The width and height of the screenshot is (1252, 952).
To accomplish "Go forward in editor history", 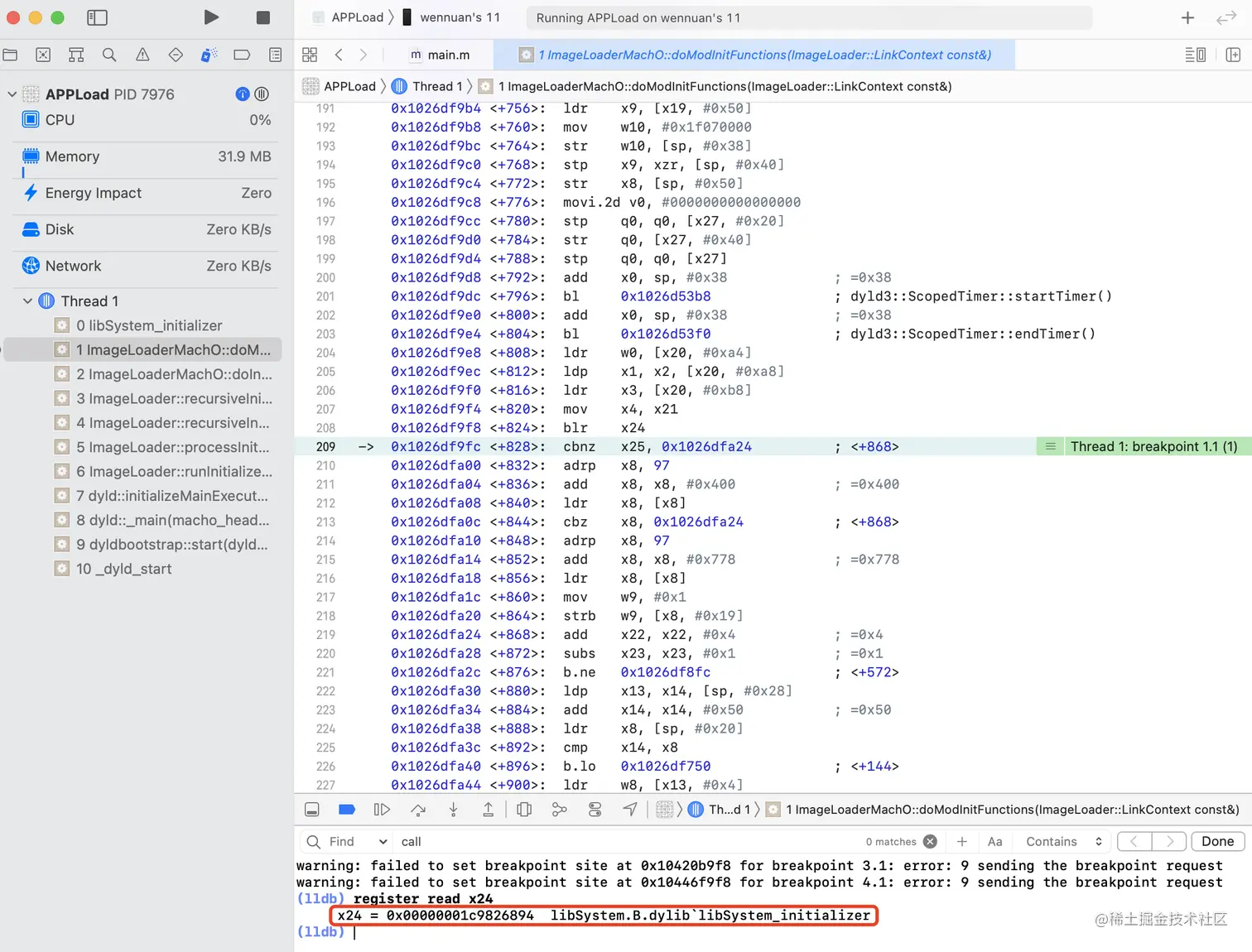I will [x=363, y=55].
